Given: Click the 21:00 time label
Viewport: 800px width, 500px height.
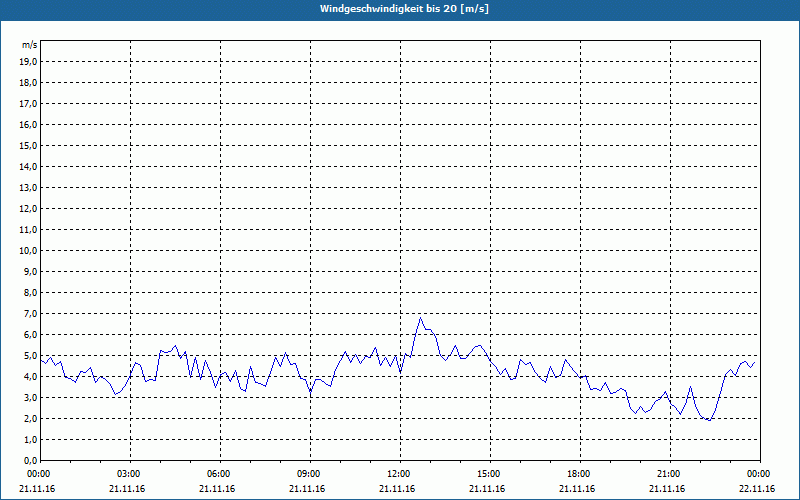Looking at the screenshot, I should coord(669,474).
